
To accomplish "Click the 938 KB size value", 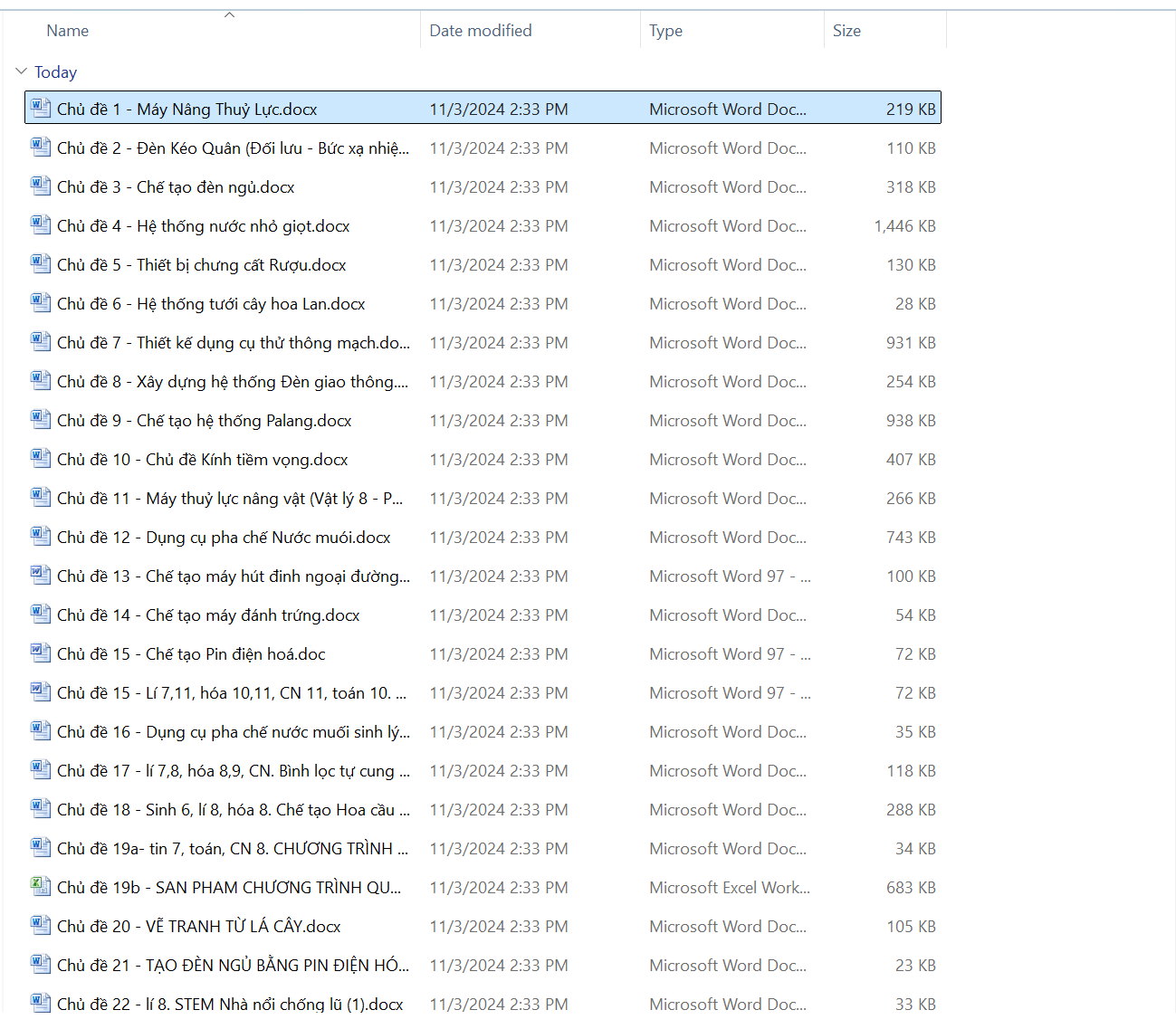I will pos(911,421).
